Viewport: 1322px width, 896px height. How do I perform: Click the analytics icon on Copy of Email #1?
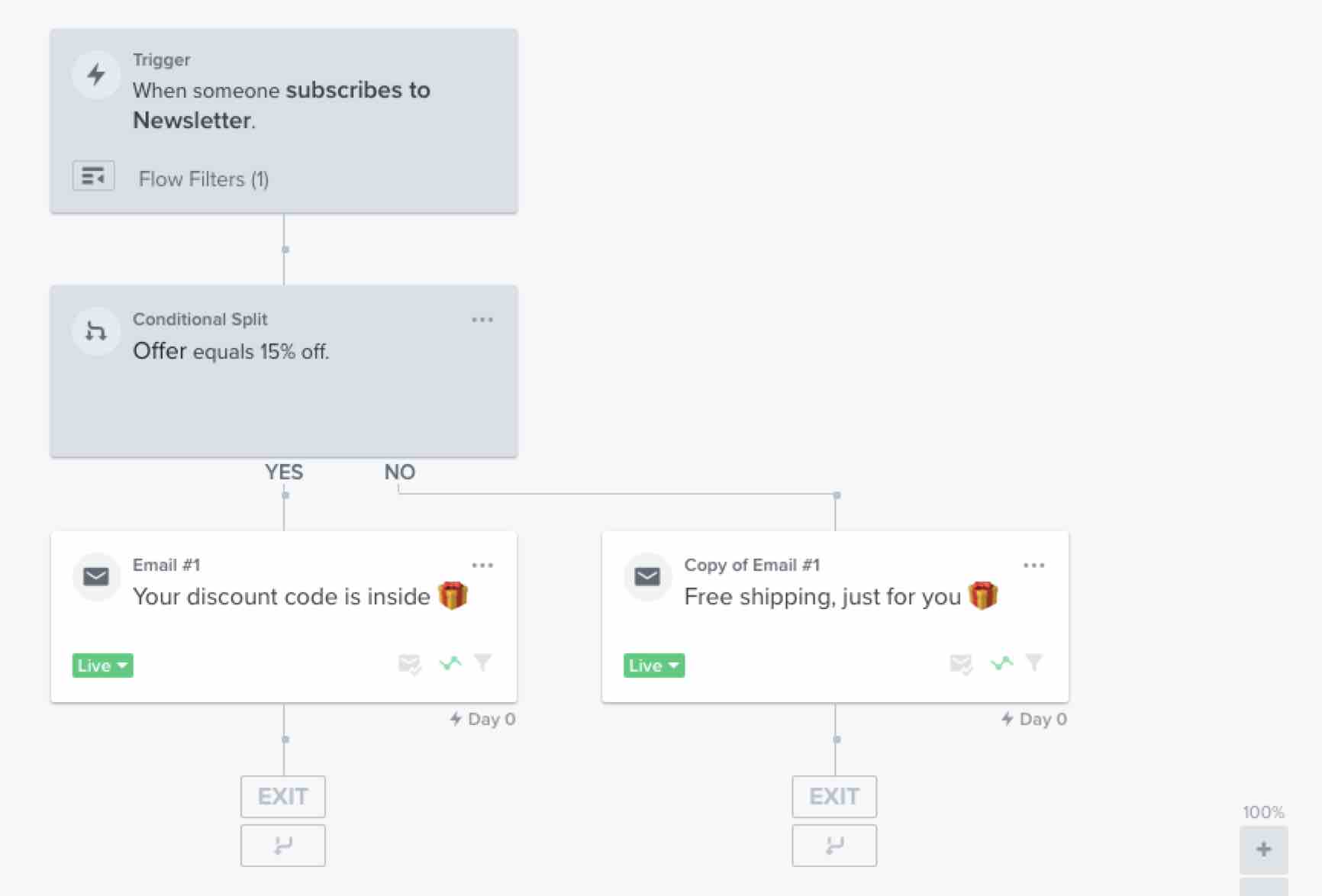coord(1001,663)
